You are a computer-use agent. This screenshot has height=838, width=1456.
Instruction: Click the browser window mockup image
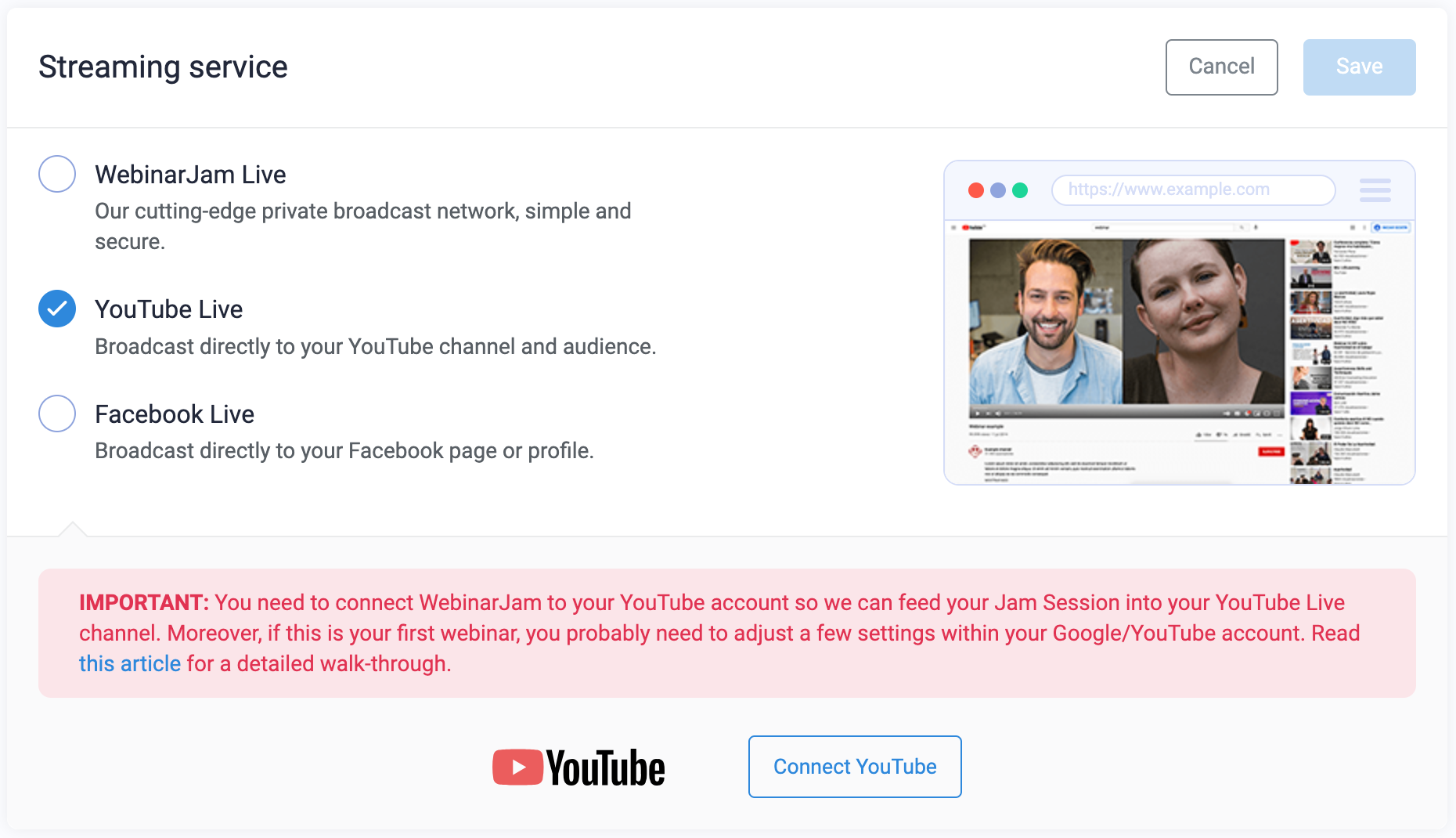(x=1180, y=323)
